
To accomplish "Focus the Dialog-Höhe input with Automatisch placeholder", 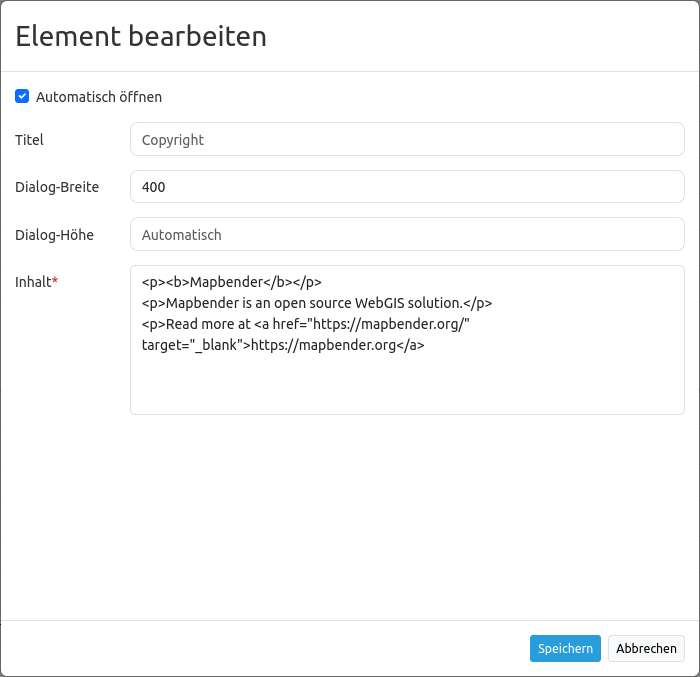I will (407, 235).
